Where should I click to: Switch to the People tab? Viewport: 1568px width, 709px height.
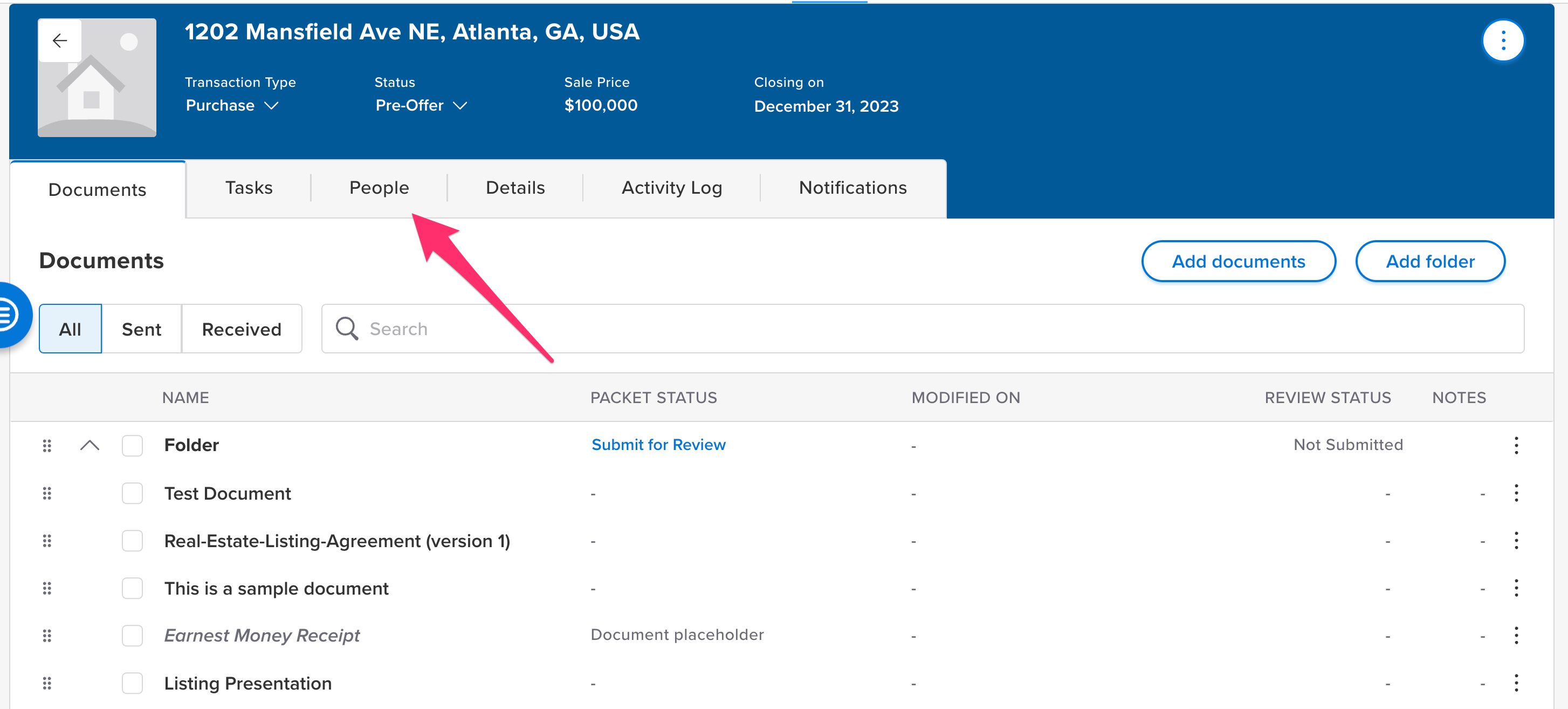pyautogui.click(x=379, y=188)
